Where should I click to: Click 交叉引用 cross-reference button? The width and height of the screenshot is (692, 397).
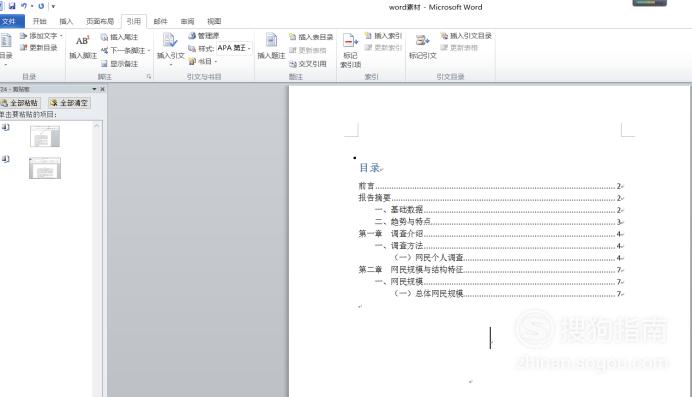coord(308,64)
